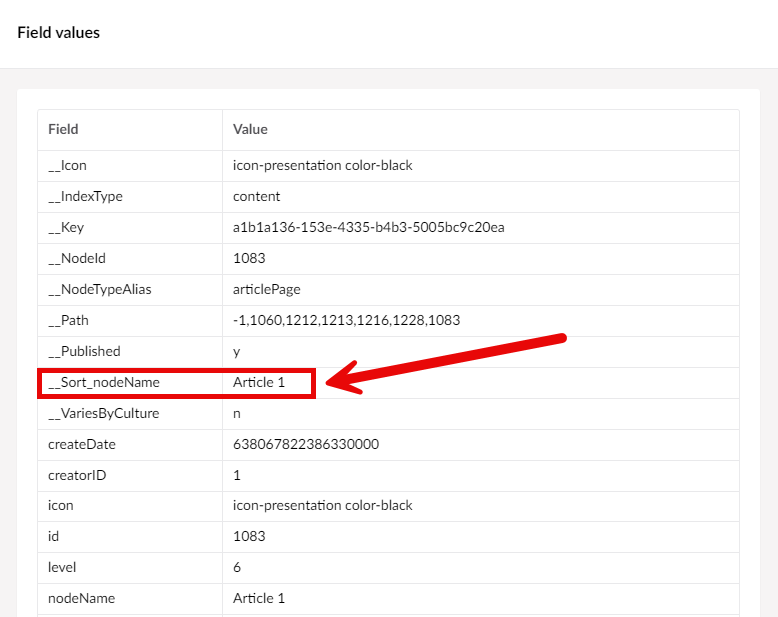
Task: Click the "1" value in the creatorID row
Action: (237, 476)
